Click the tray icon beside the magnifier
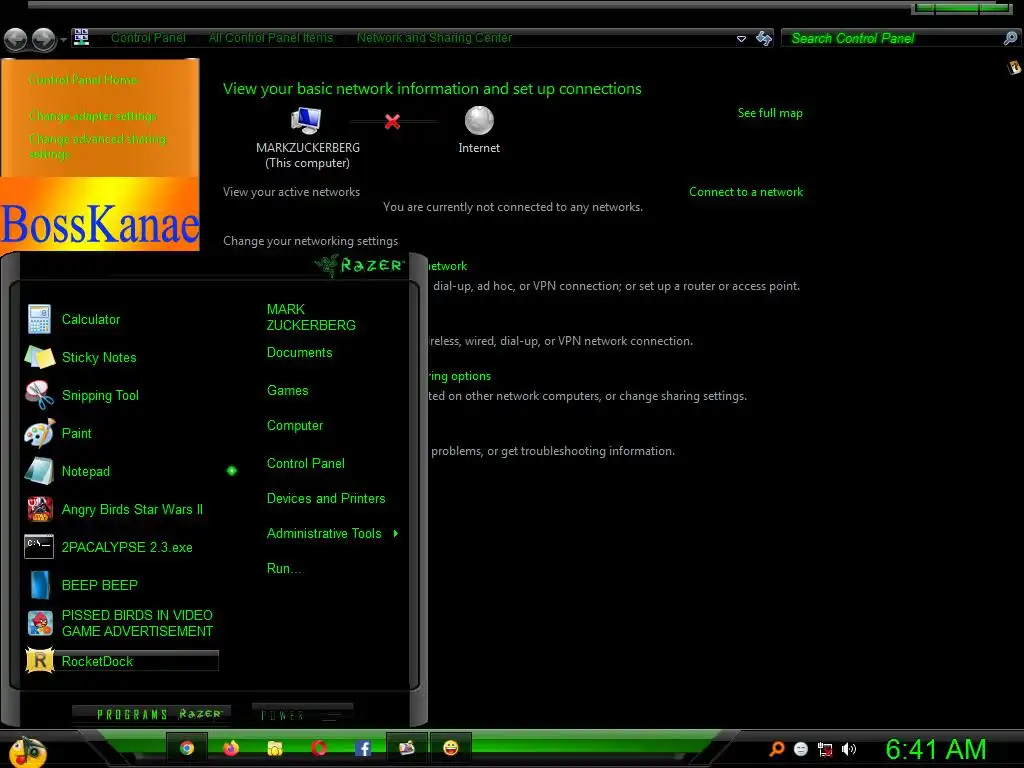 801,749
